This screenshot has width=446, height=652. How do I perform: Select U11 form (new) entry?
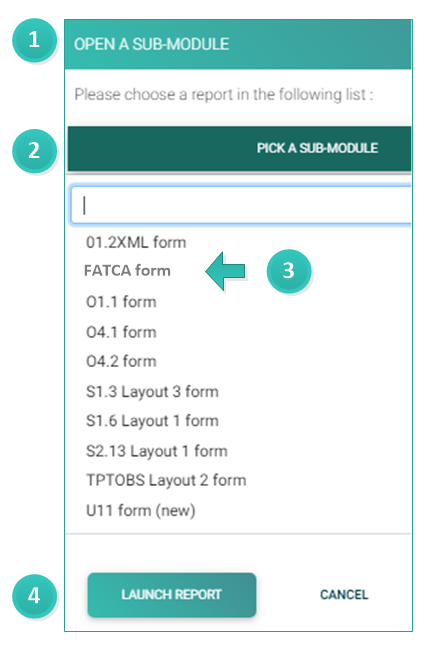pos(140,510)
